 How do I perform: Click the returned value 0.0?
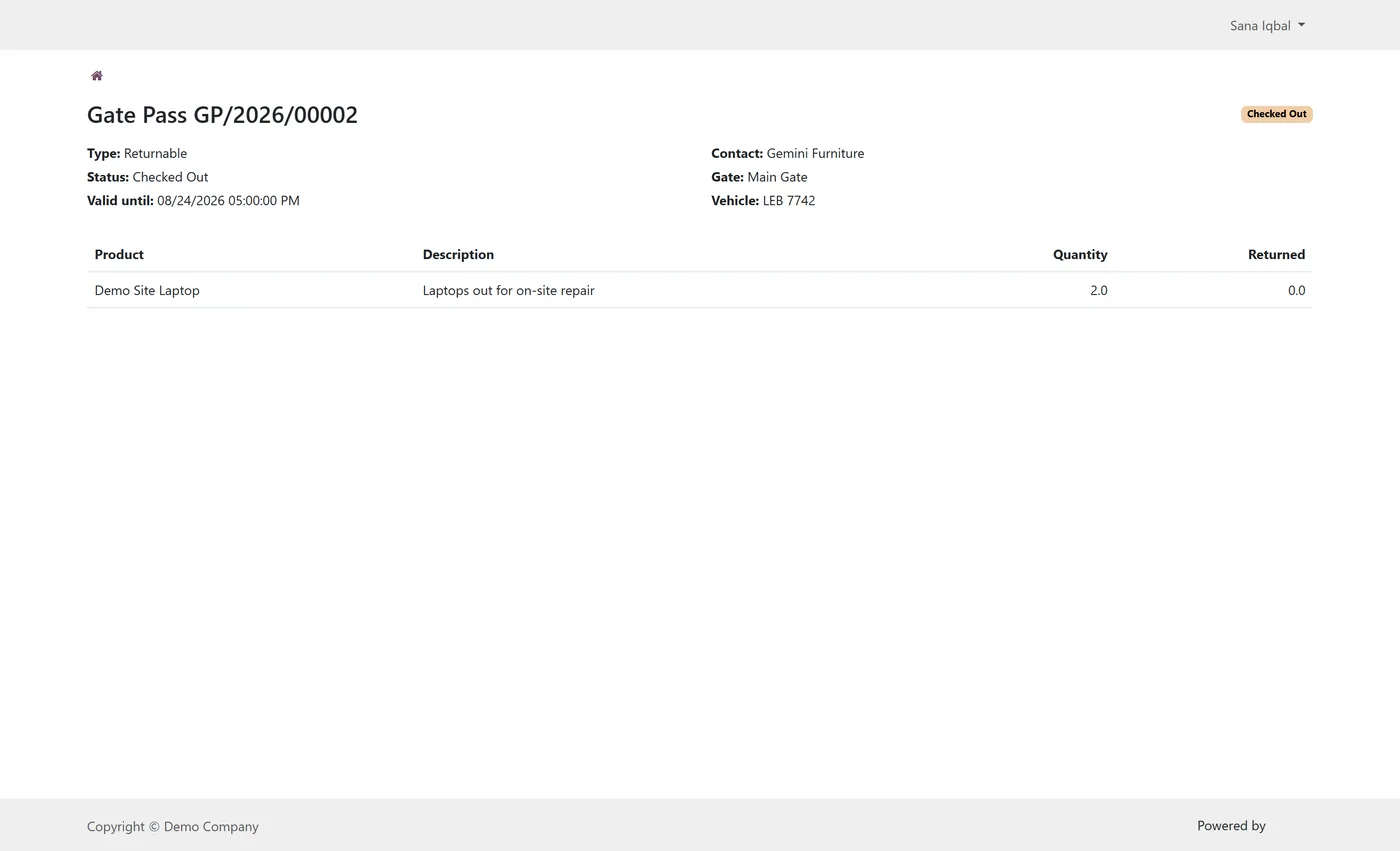tap(1296, 290)
